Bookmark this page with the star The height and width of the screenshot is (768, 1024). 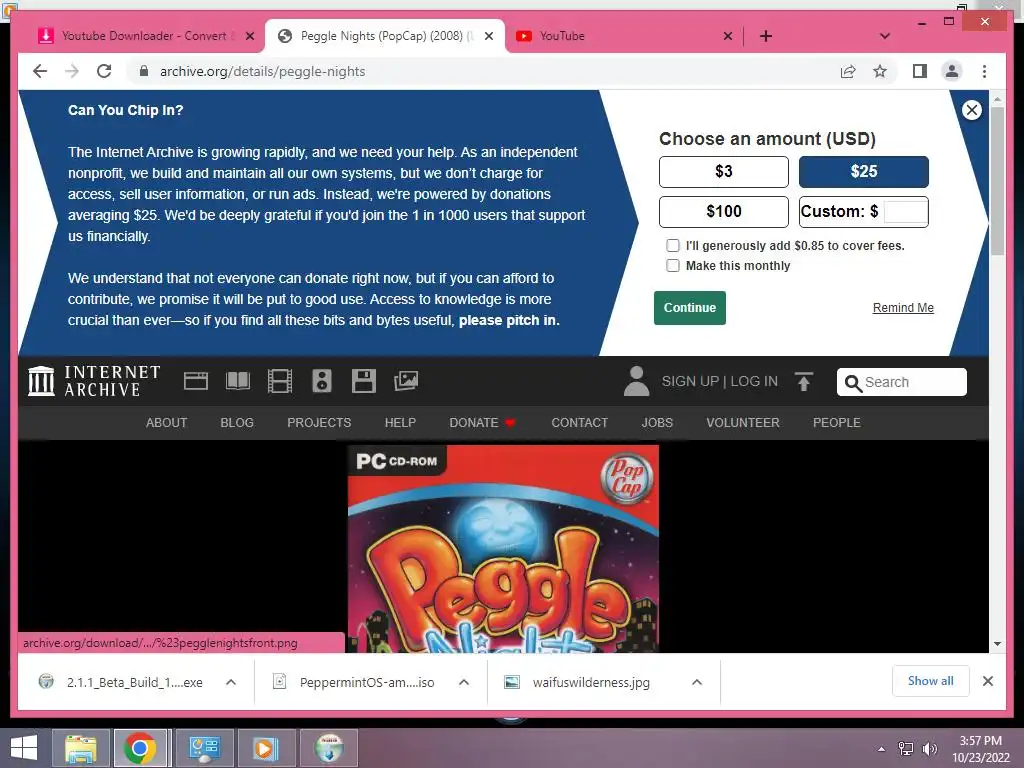880,71
